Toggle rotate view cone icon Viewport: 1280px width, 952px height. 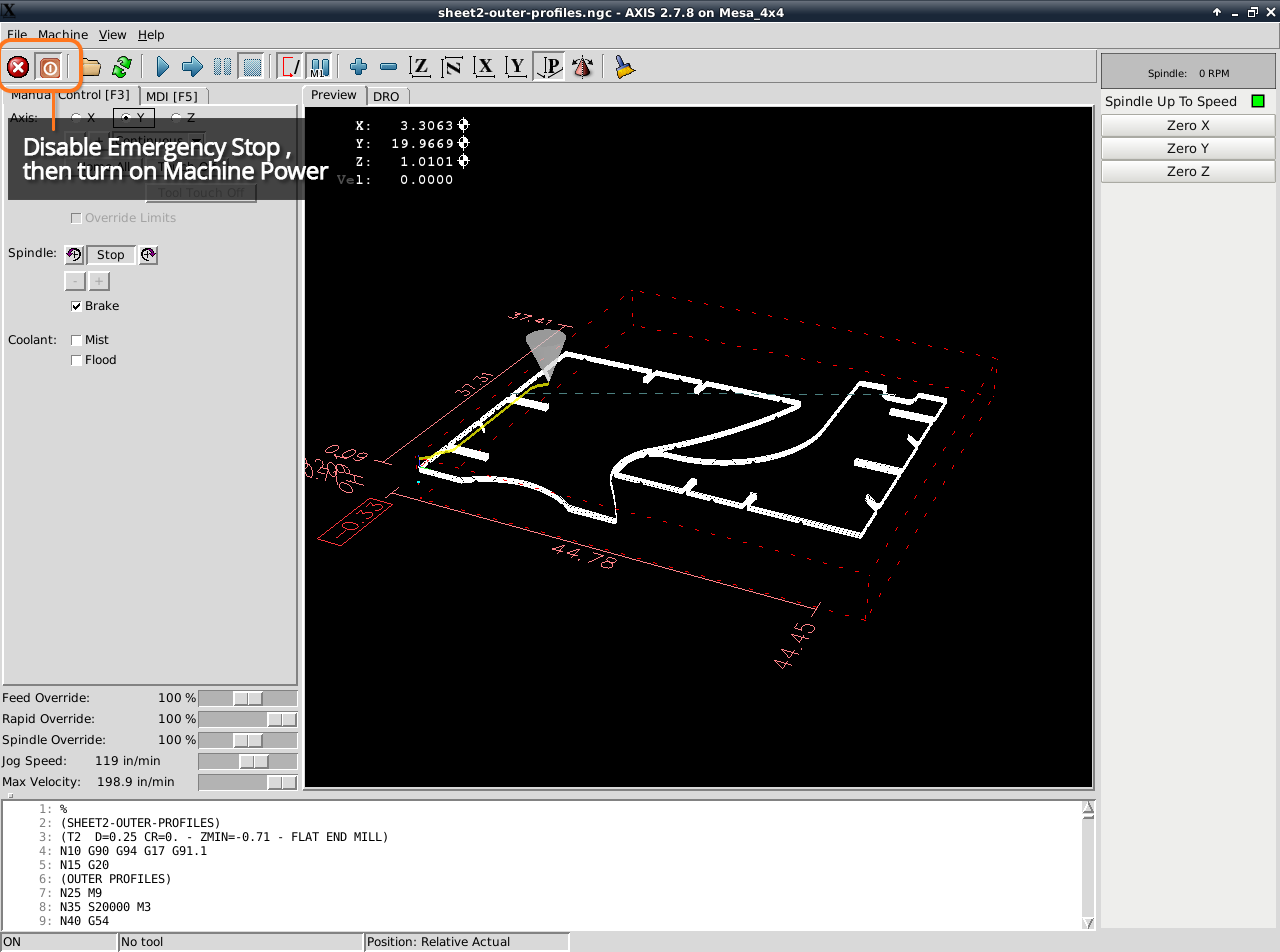pyautogui.click(x=583, y=67)
